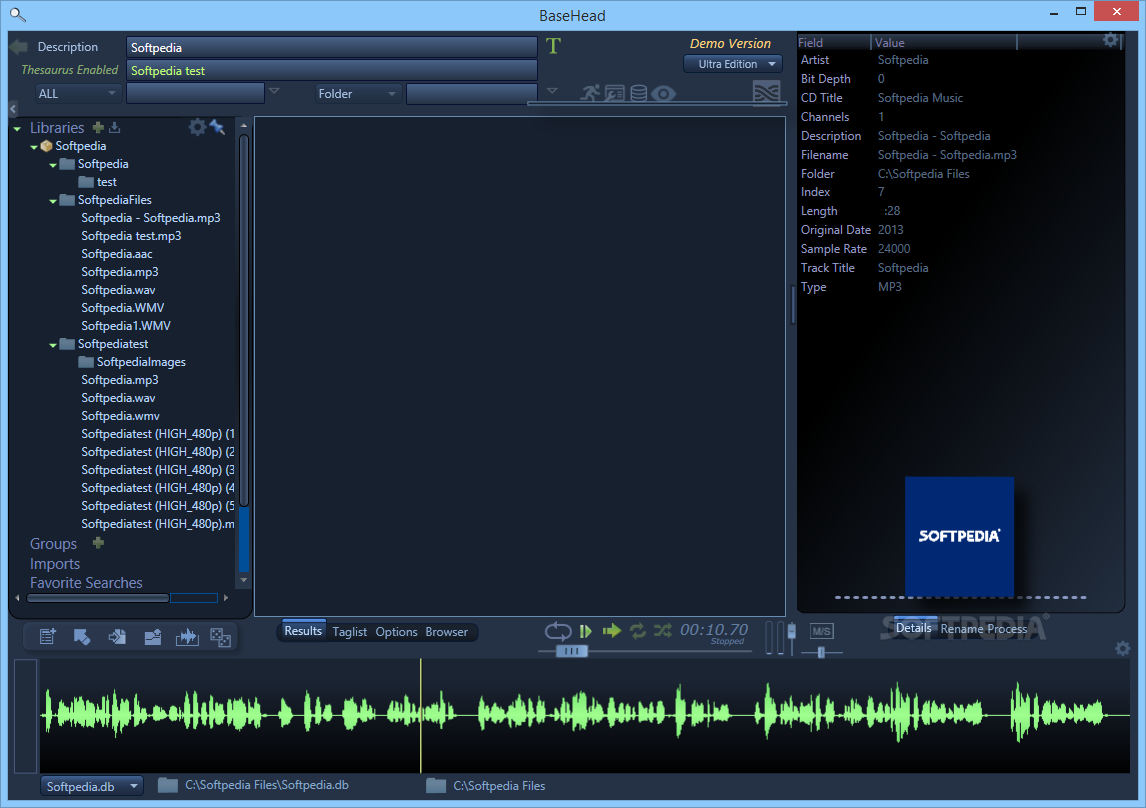The width and height of the screenshot is (1146, 808).
Task: Open Favorite Searches
Action: coord(86,583)
